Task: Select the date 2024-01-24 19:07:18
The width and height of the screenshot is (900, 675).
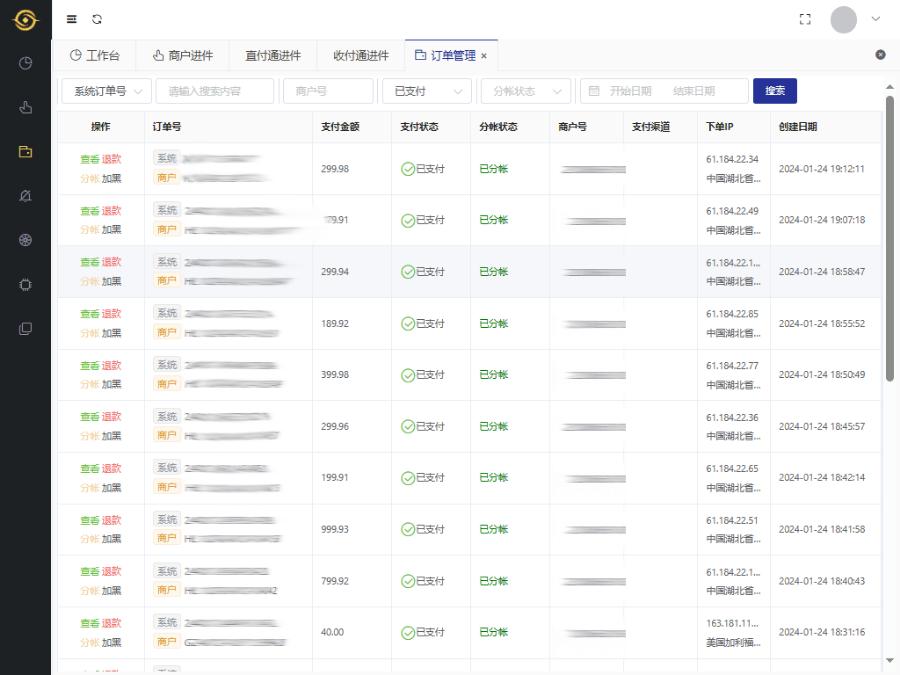Action: 821,220
